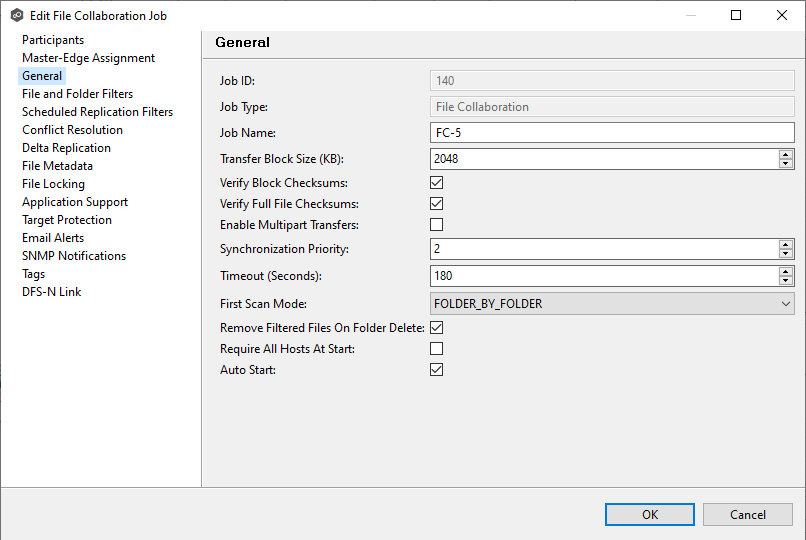Click the app icon in the title bar

pos(16,15)
